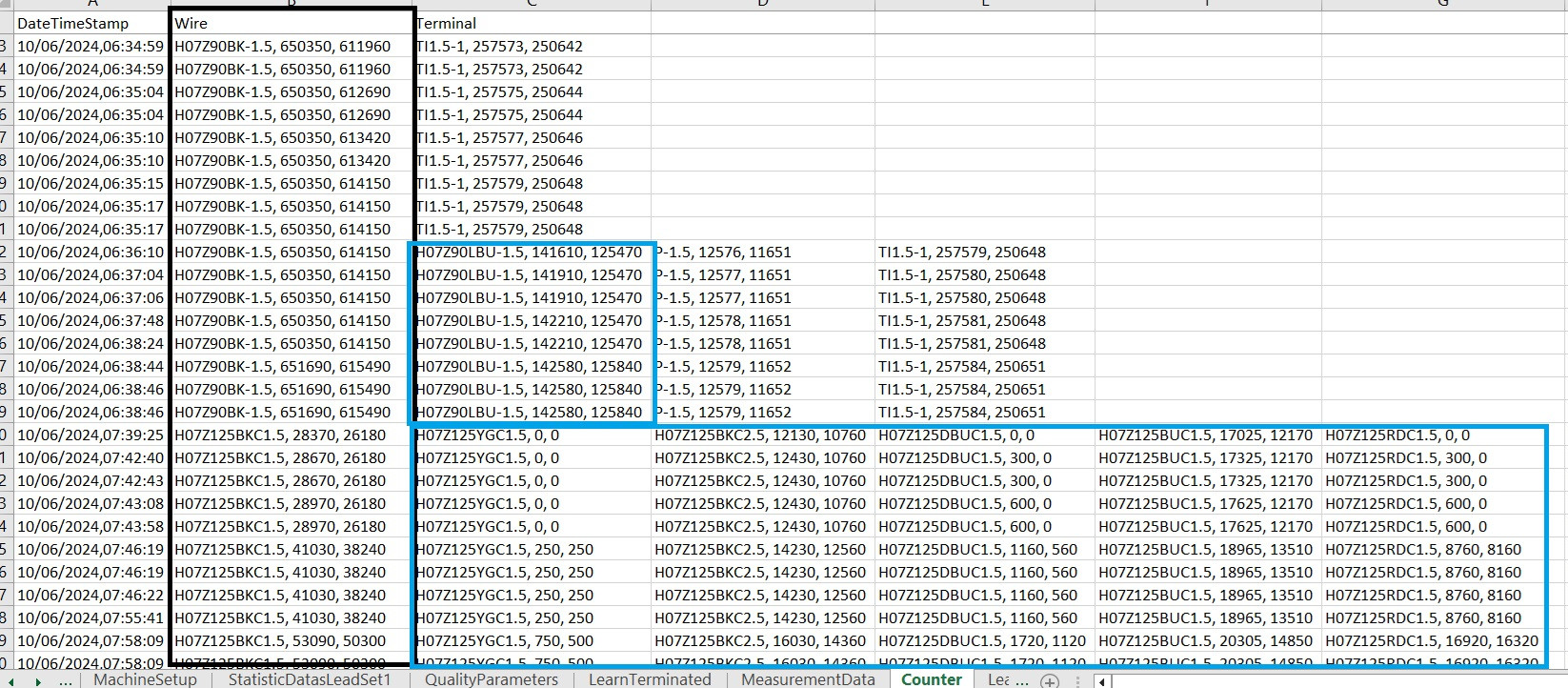Click cell with timestamp 10/06/2024,07:39:25

point(90,435)
